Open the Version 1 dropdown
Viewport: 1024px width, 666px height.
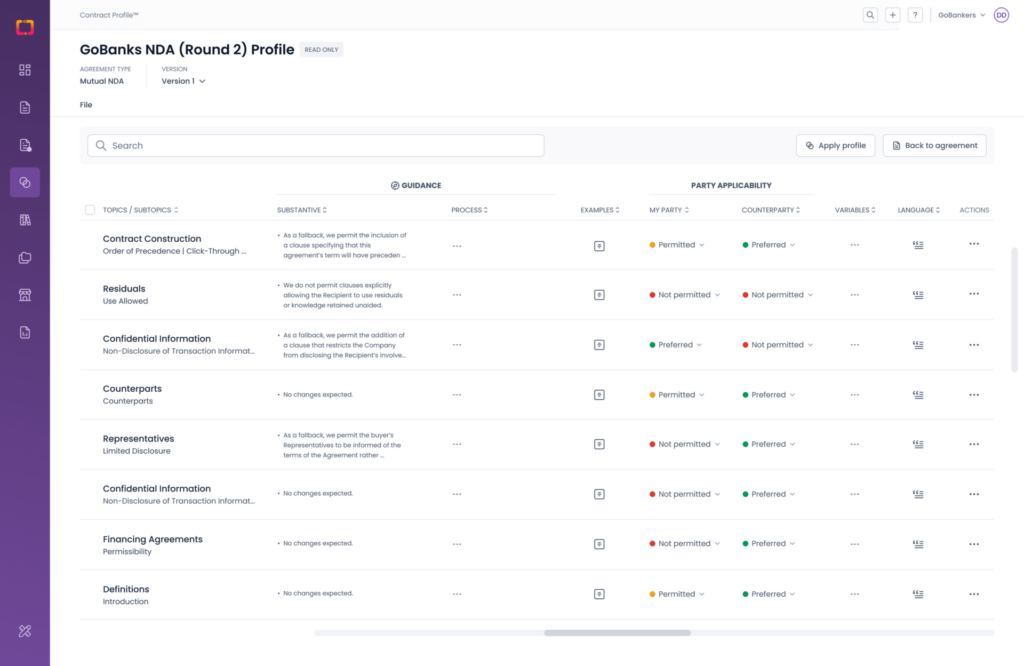coord(183,81)
